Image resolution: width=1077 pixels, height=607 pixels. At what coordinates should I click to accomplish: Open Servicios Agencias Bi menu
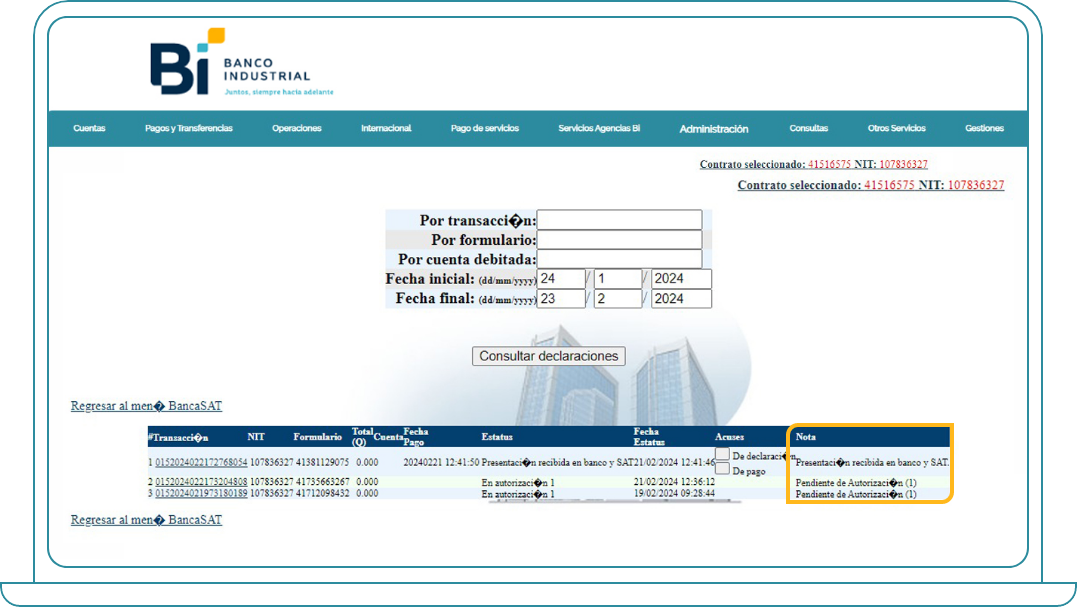599,128
